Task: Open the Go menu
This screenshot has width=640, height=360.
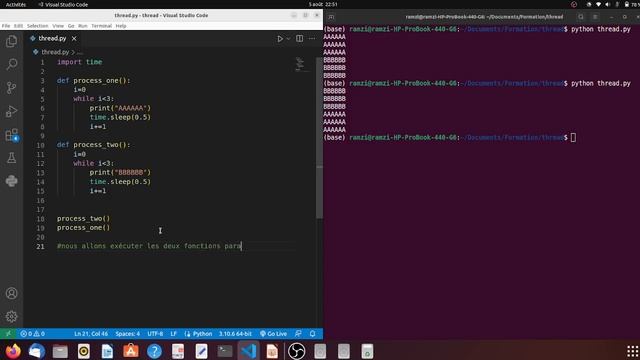Action: coord(71,26)
